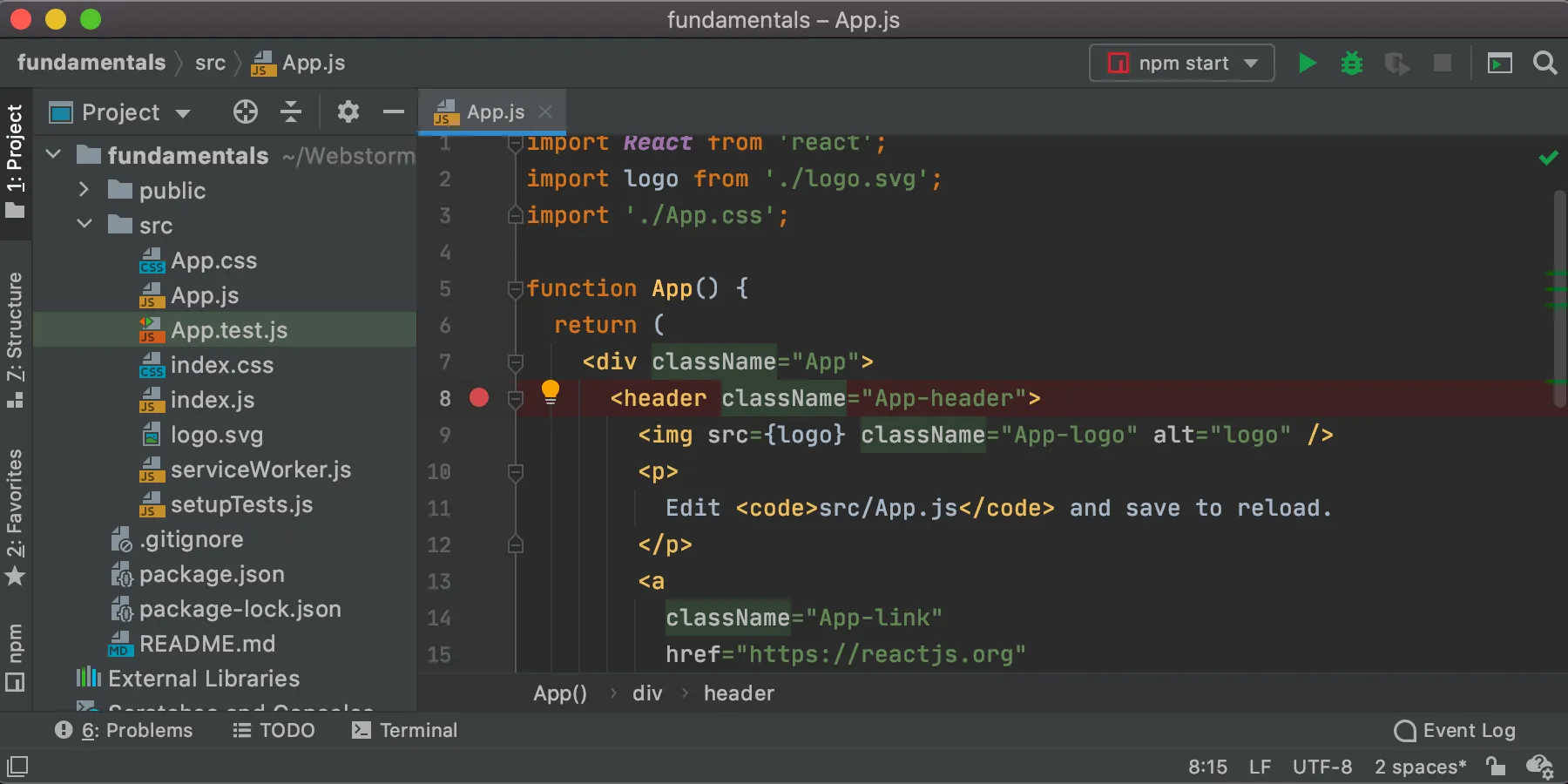The width and height of the screenshot is (1568, 784).
Task: Remove the breakpoint on line 8
Action: tap(479, 398)
